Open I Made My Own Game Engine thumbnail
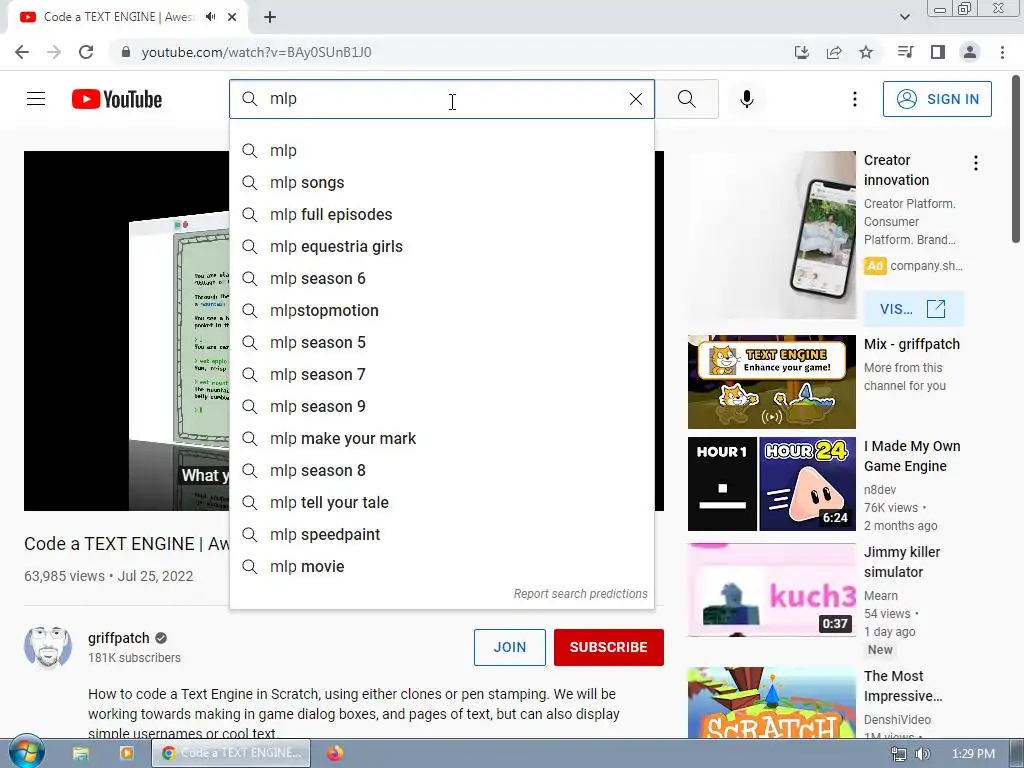 tap(771, 484)
